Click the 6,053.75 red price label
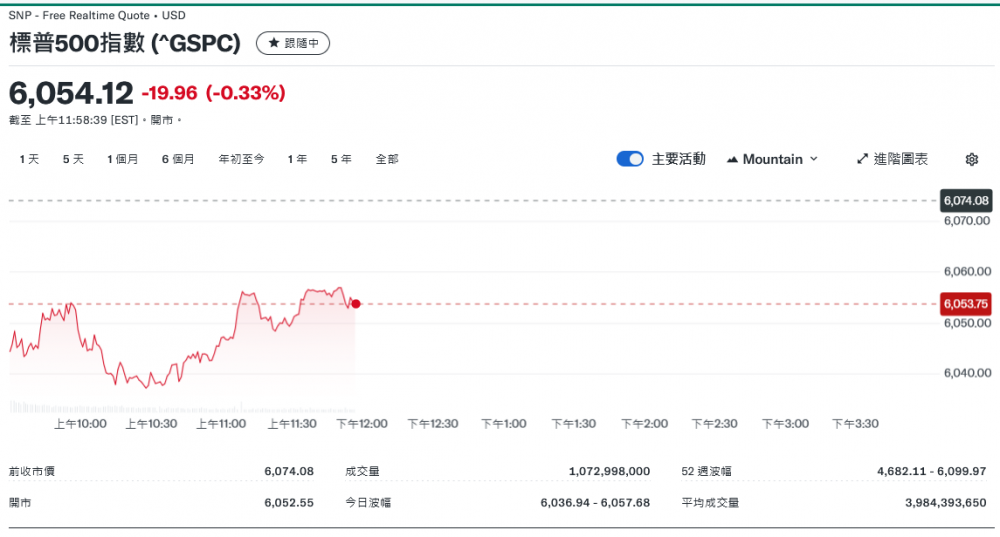 pyautogui.click(x=965, y=304)
